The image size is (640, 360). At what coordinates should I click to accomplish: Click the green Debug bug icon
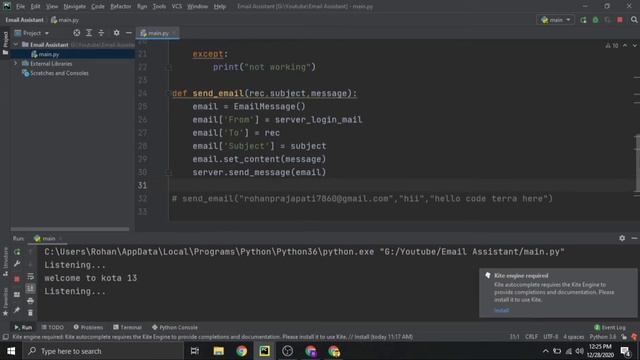(x=596, y=20)
